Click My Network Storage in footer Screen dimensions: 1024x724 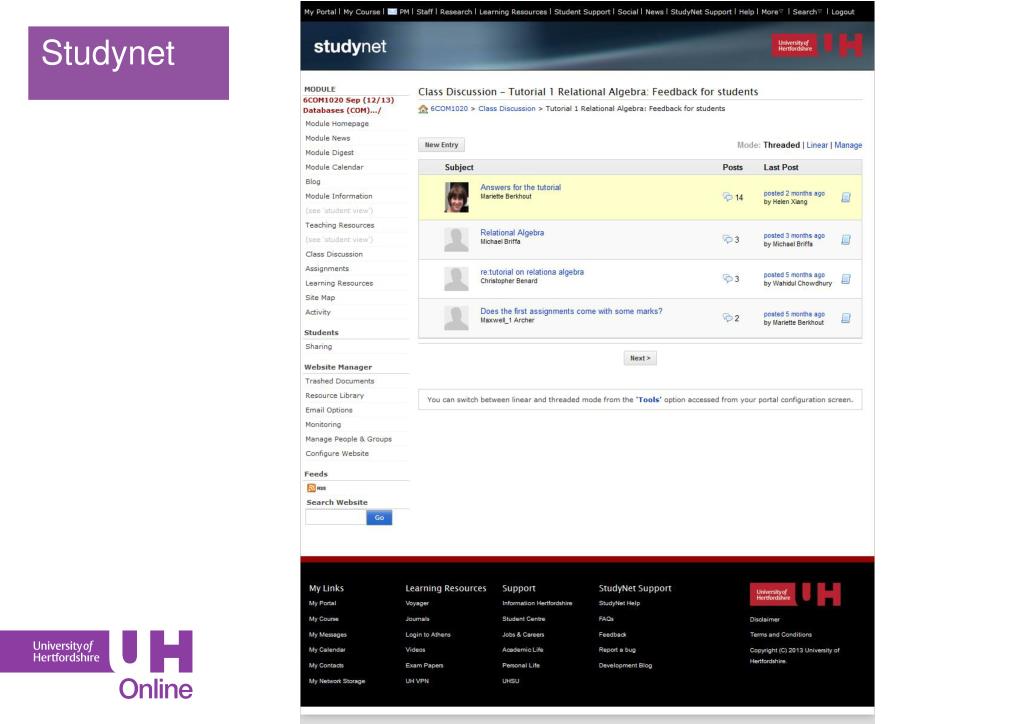click(x=337, y=681)
